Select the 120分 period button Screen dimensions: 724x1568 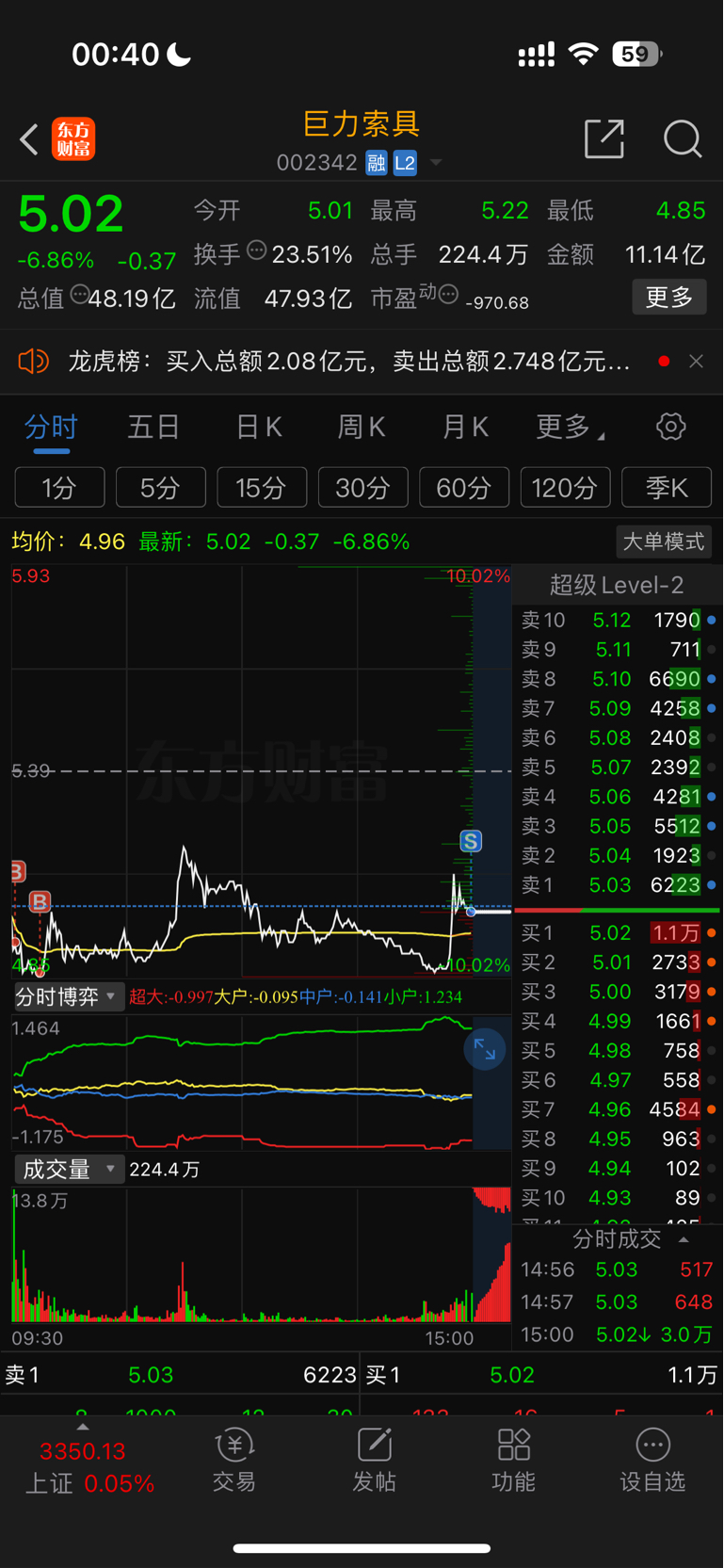click(565, 487)
